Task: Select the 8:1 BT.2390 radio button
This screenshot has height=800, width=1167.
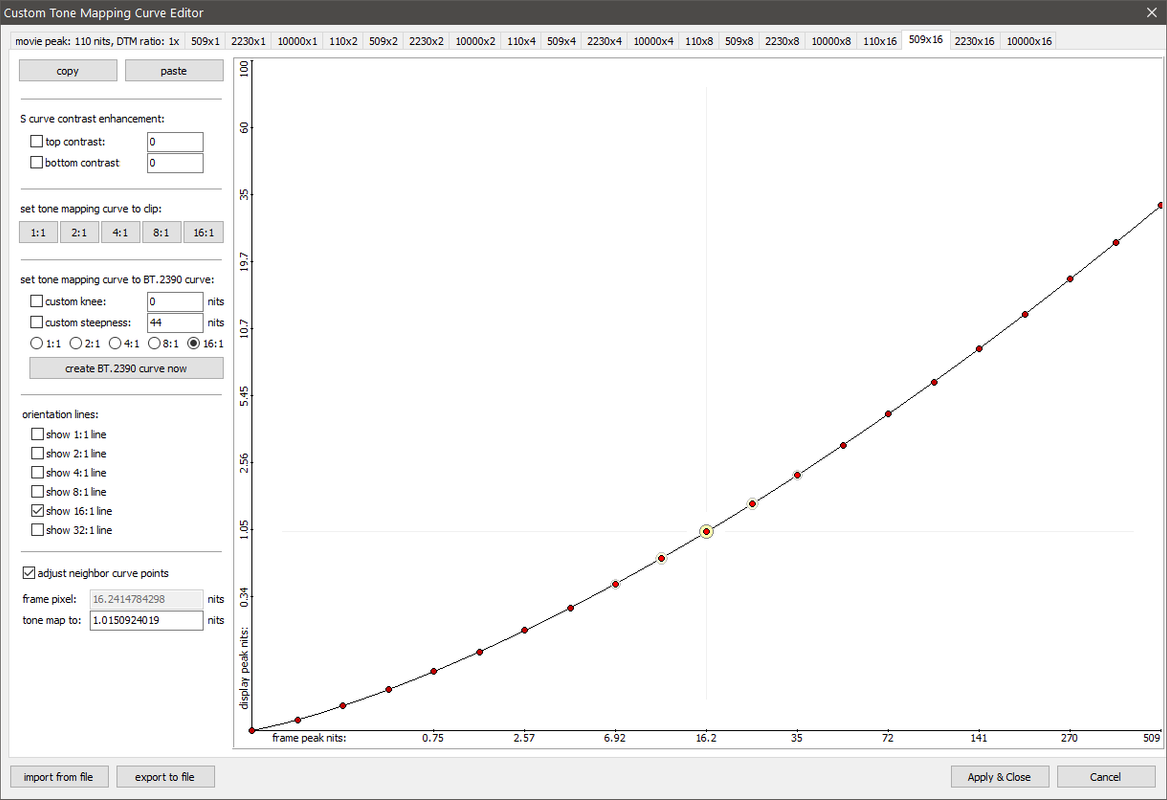Action: coord(155,343)
